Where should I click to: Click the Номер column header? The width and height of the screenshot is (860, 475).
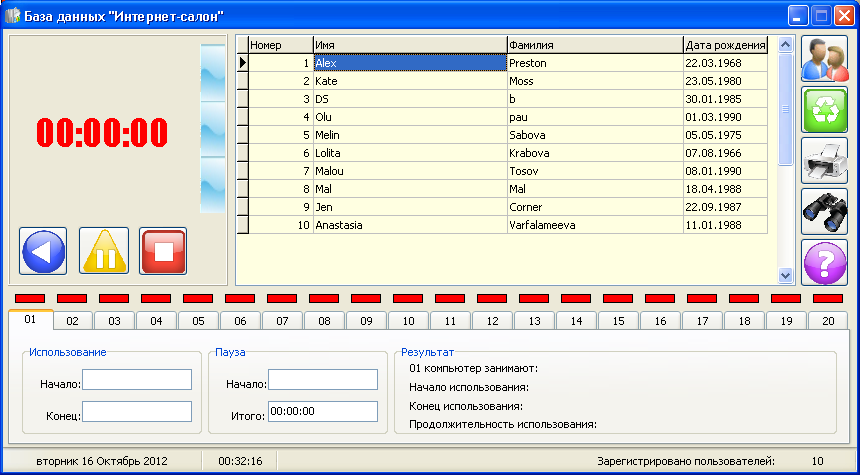(x=281, y=45)
